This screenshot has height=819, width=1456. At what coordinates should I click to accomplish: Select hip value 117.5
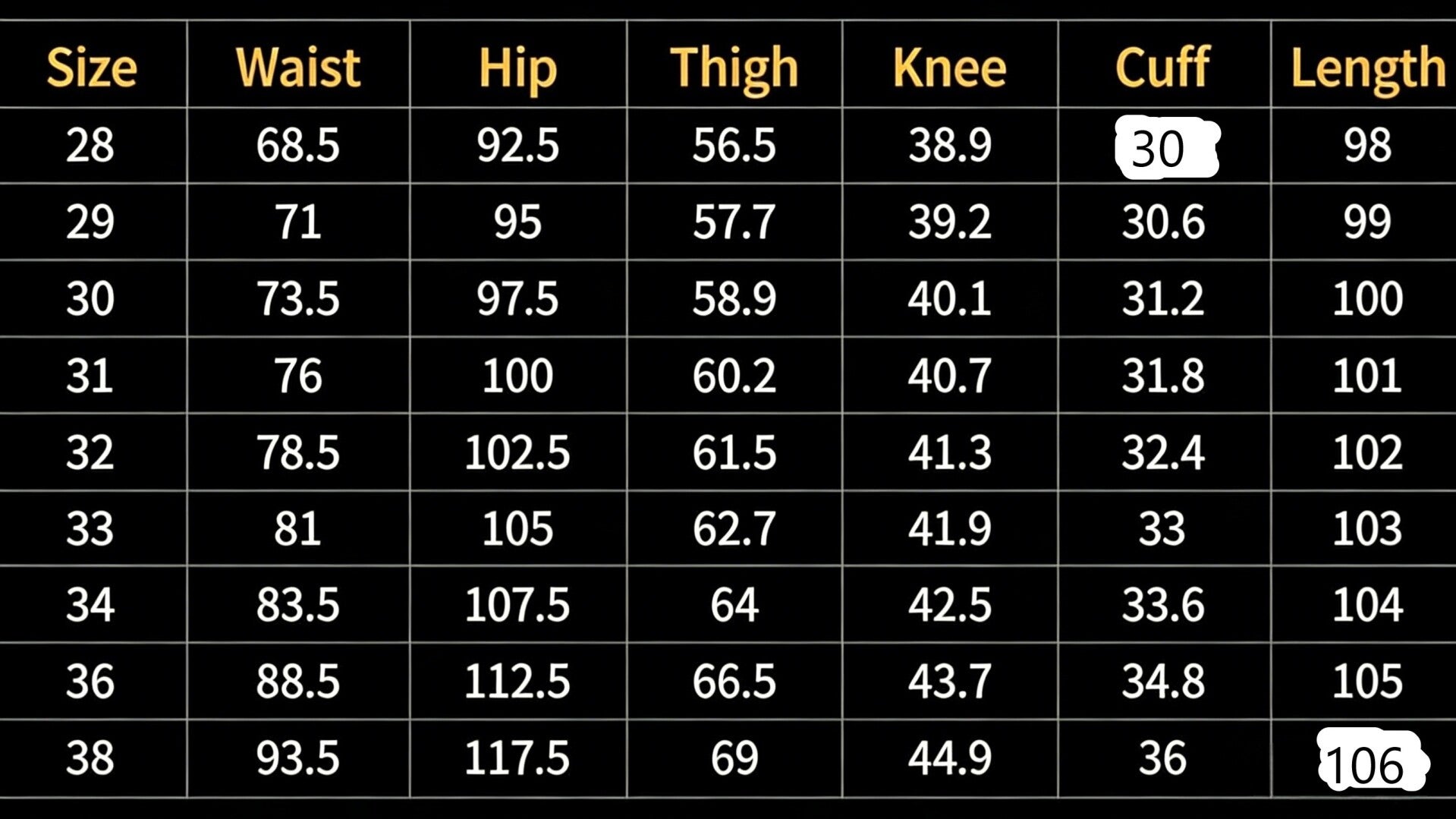pyautogui.click(x=517, y=758)
